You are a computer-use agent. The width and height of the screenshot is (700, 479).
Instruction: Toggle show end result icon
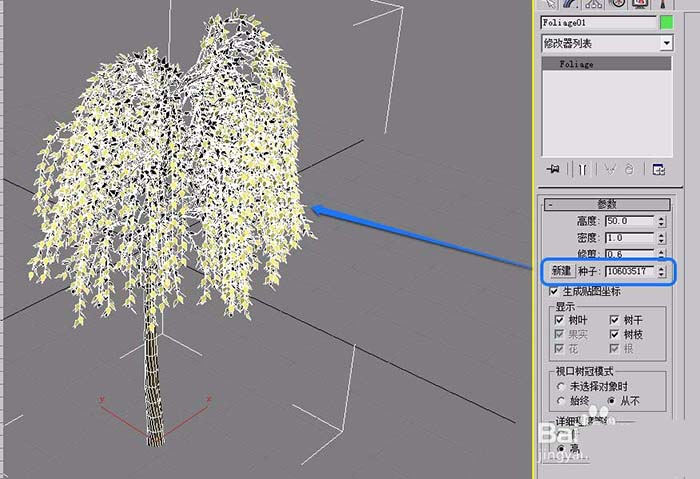coord(583,169)
